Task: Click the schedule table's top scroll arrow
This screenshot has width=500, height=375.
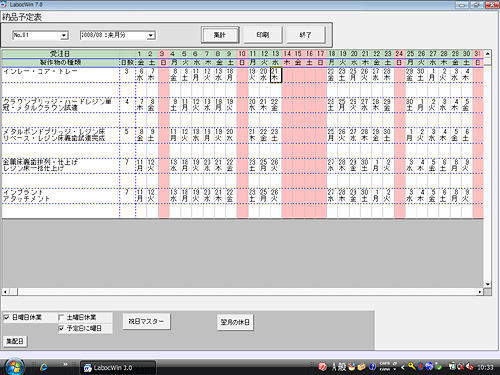Action: pos(487,53)
